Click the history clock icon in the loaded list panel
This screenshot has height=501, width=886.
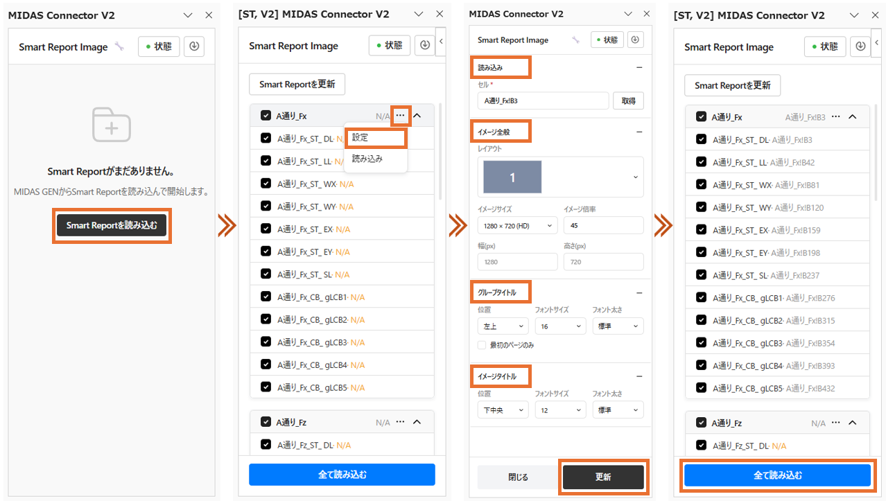tap(860, 47)
